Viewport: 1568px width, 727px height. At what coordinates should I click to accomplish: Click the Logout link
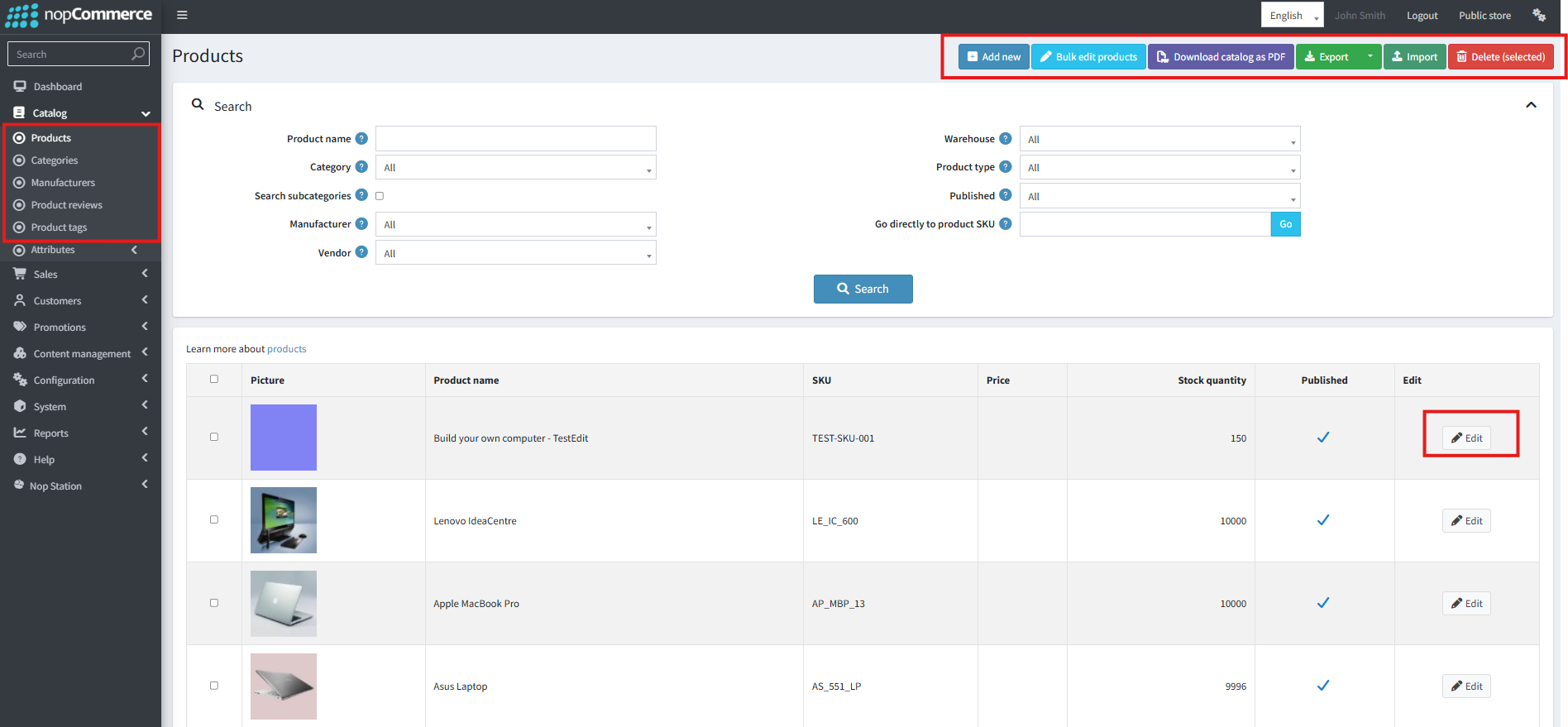click(x=1422, y=15)
